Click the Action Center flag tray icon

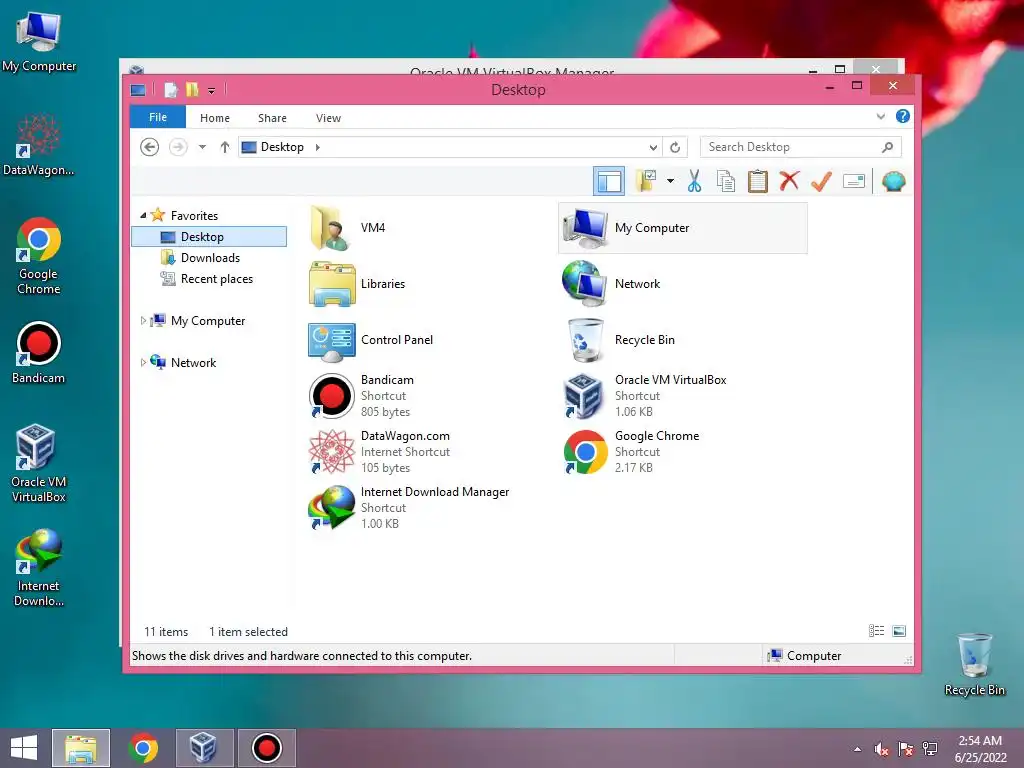point(905,749)
